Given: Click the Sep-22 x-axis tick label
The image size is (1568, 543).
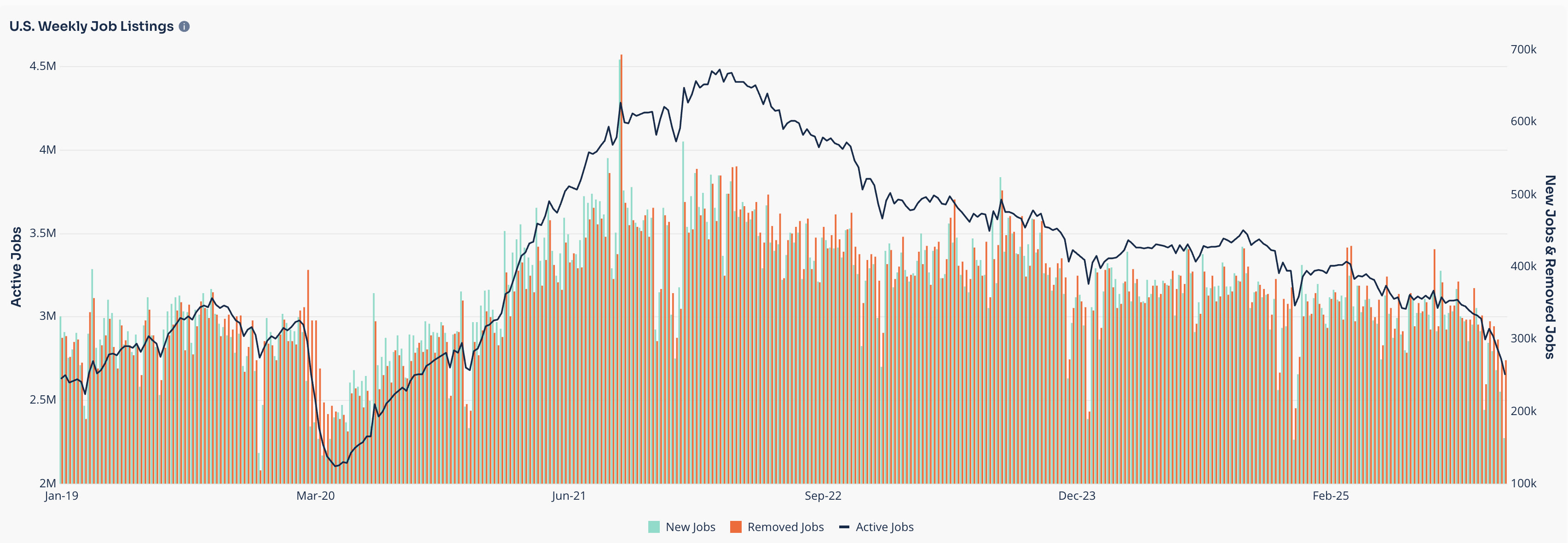Looking at the screenshot, I should (x=823, y=496).
